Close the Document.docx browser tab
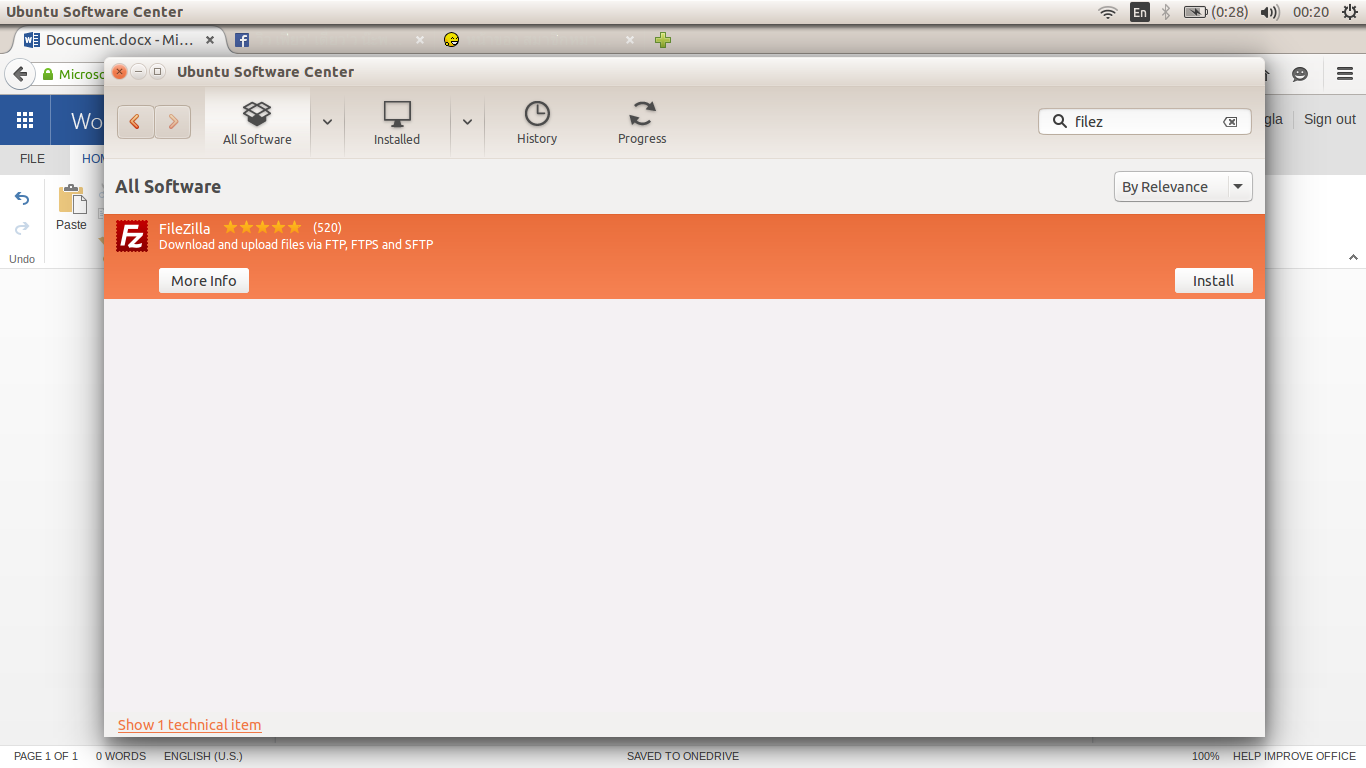1366x768 pixels. click(210, 40)
